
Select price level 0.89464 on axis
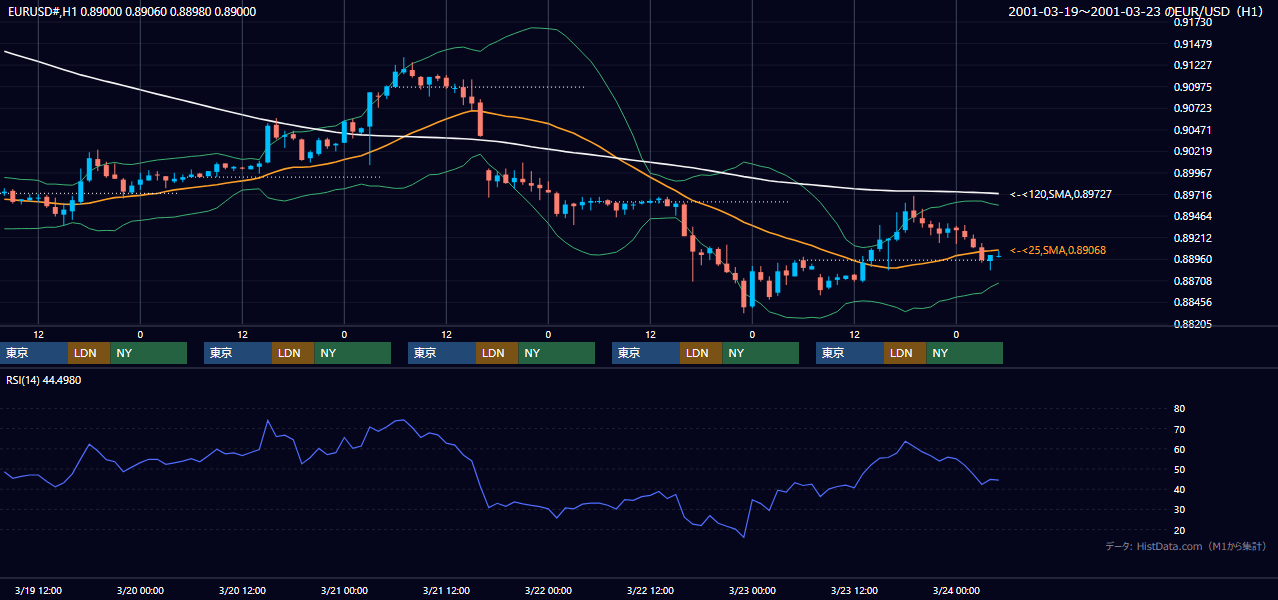point(1193,216)
